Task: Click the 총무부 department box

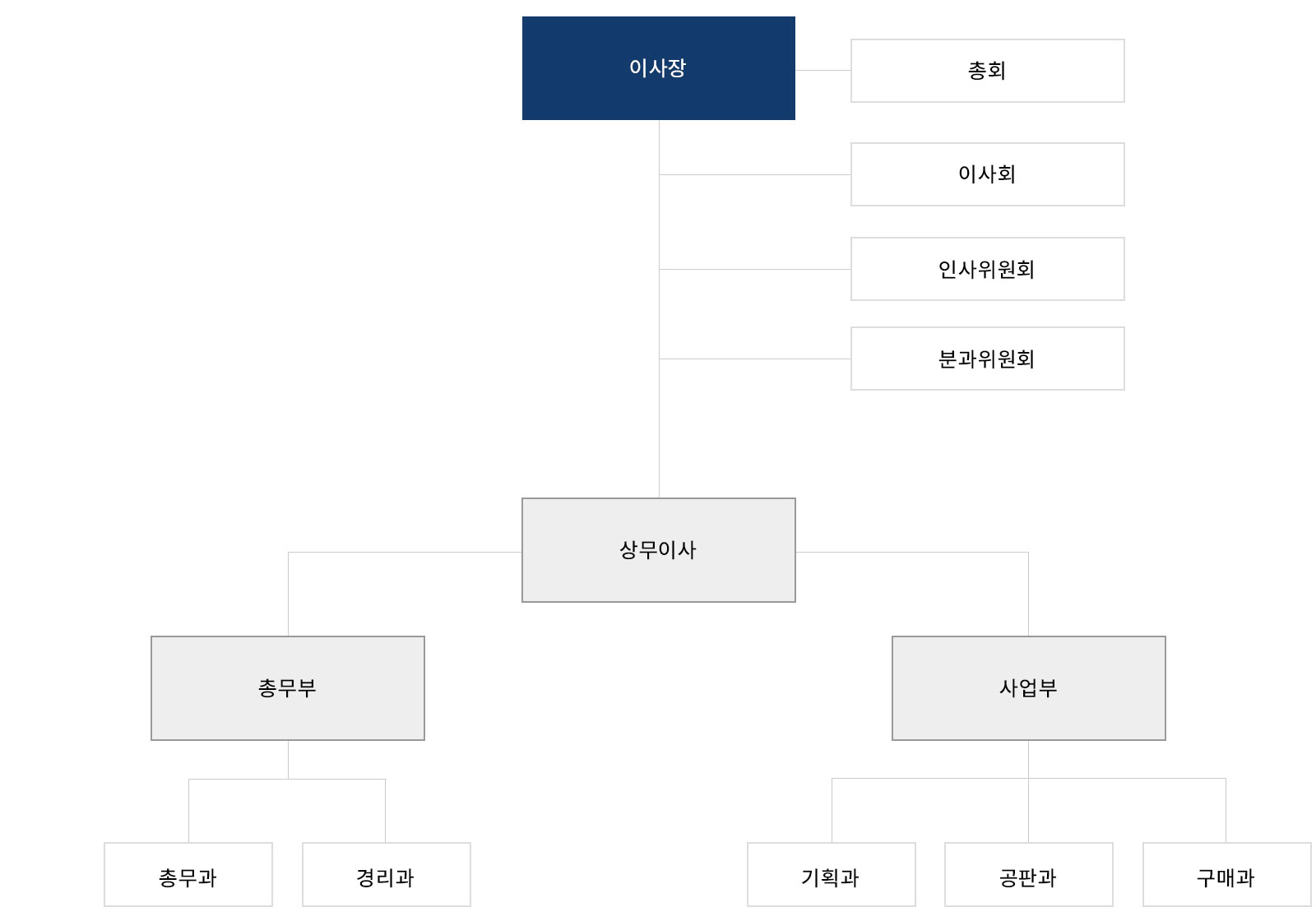Action: pyautogui.click(x=288, y=688)
